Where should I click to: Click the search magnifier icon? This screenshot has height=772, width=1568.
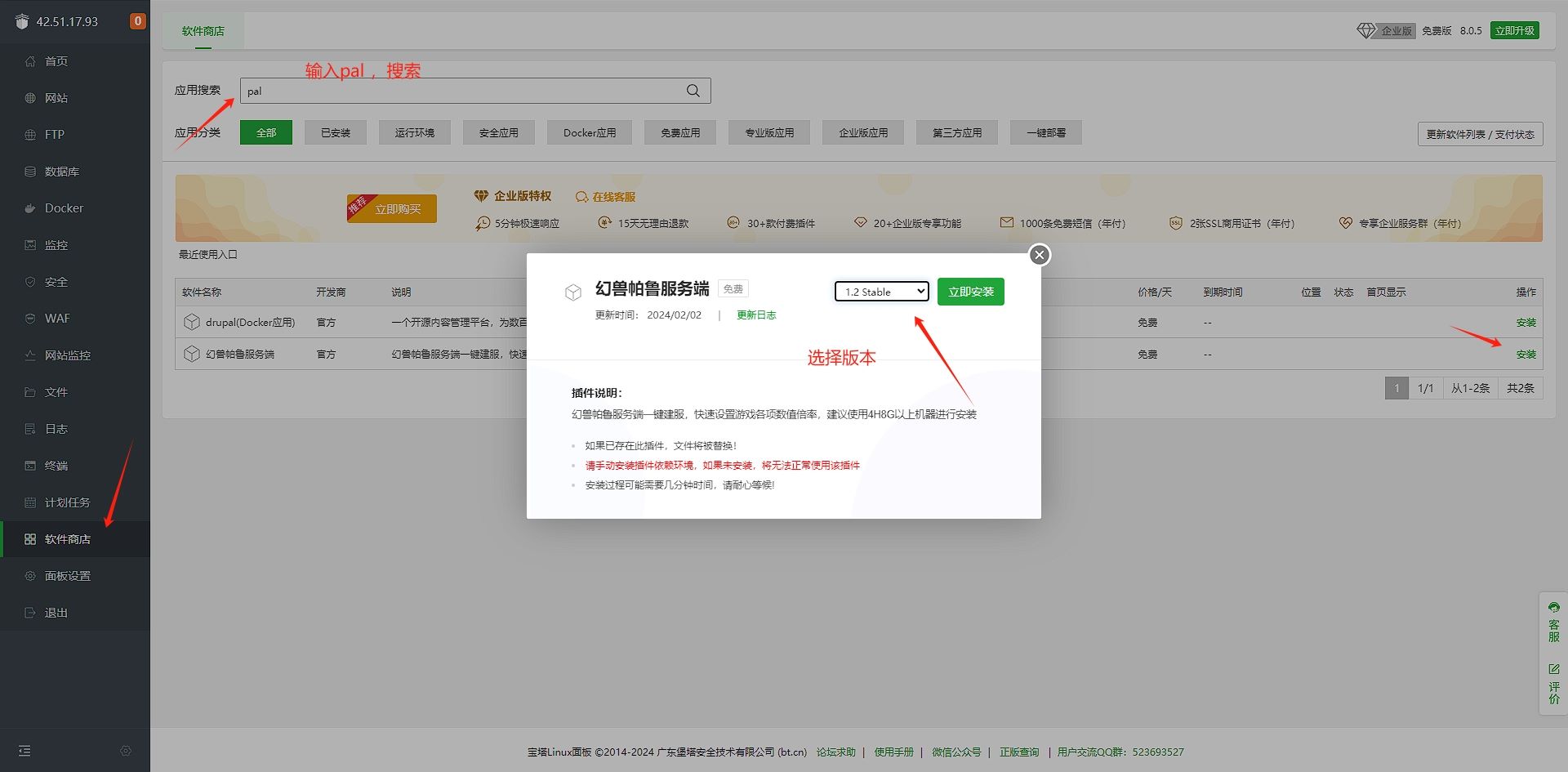click(x=693, y=91)
